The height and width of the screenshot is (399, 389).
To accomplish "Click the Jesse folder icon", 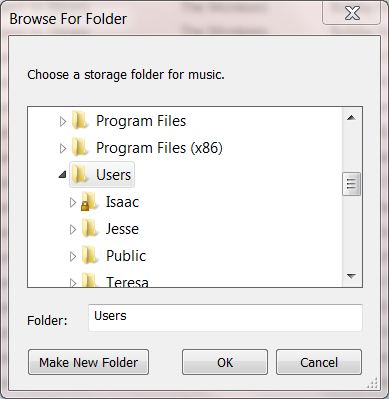I will (x=90, y=229).
